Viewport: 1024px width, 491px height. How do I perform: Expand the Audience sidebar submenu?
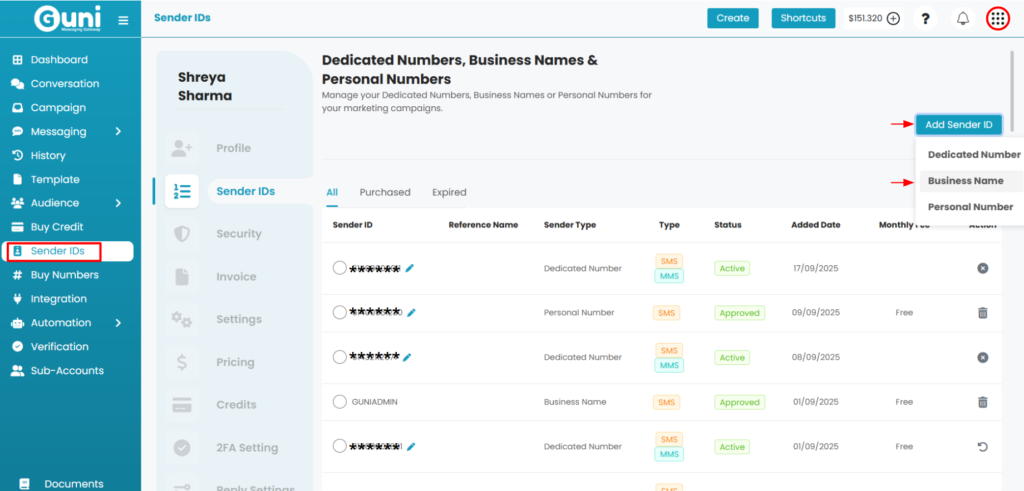pyautogui.click(x=118, y=203)
